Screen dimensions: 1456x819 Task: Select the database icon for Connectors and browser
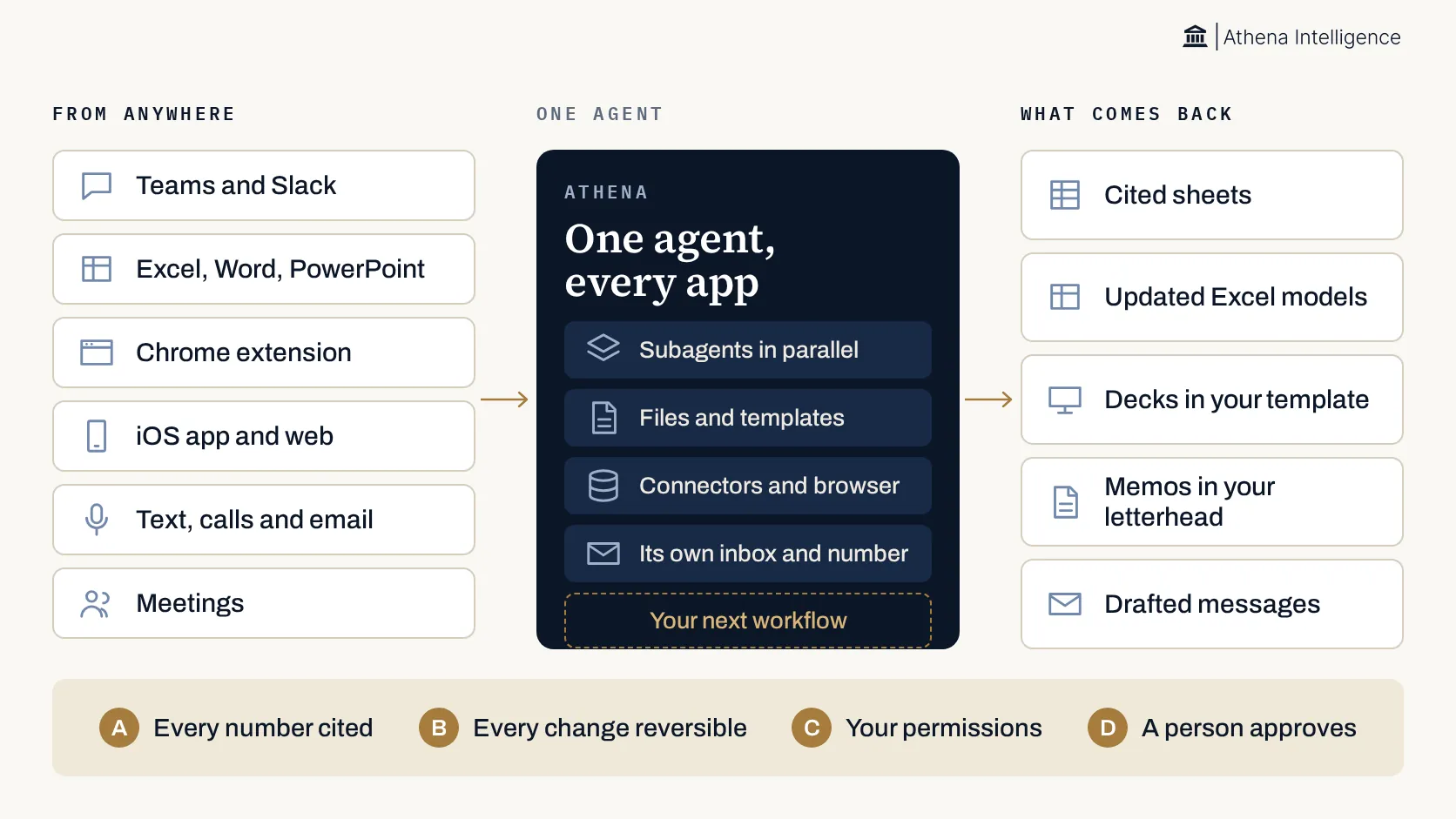point(603,486)
